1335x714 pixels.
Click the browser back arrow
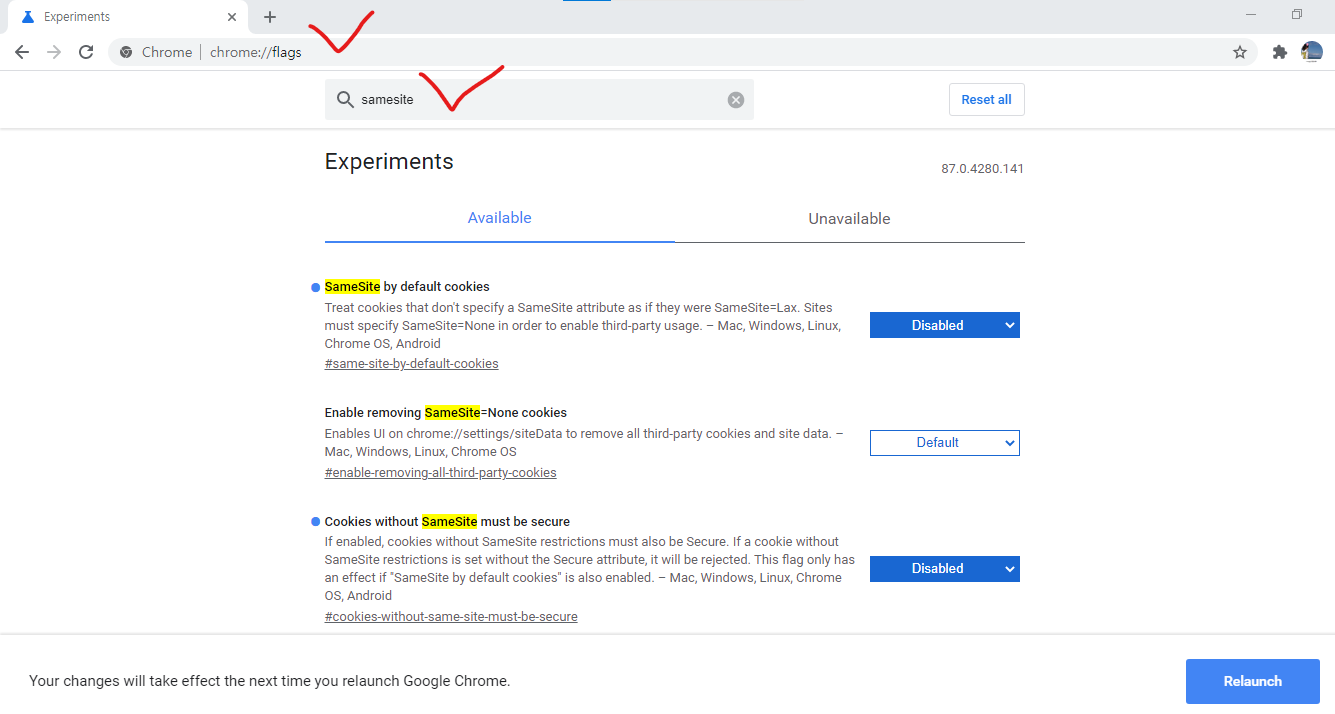pyautogui.click(x=22, y=52)
